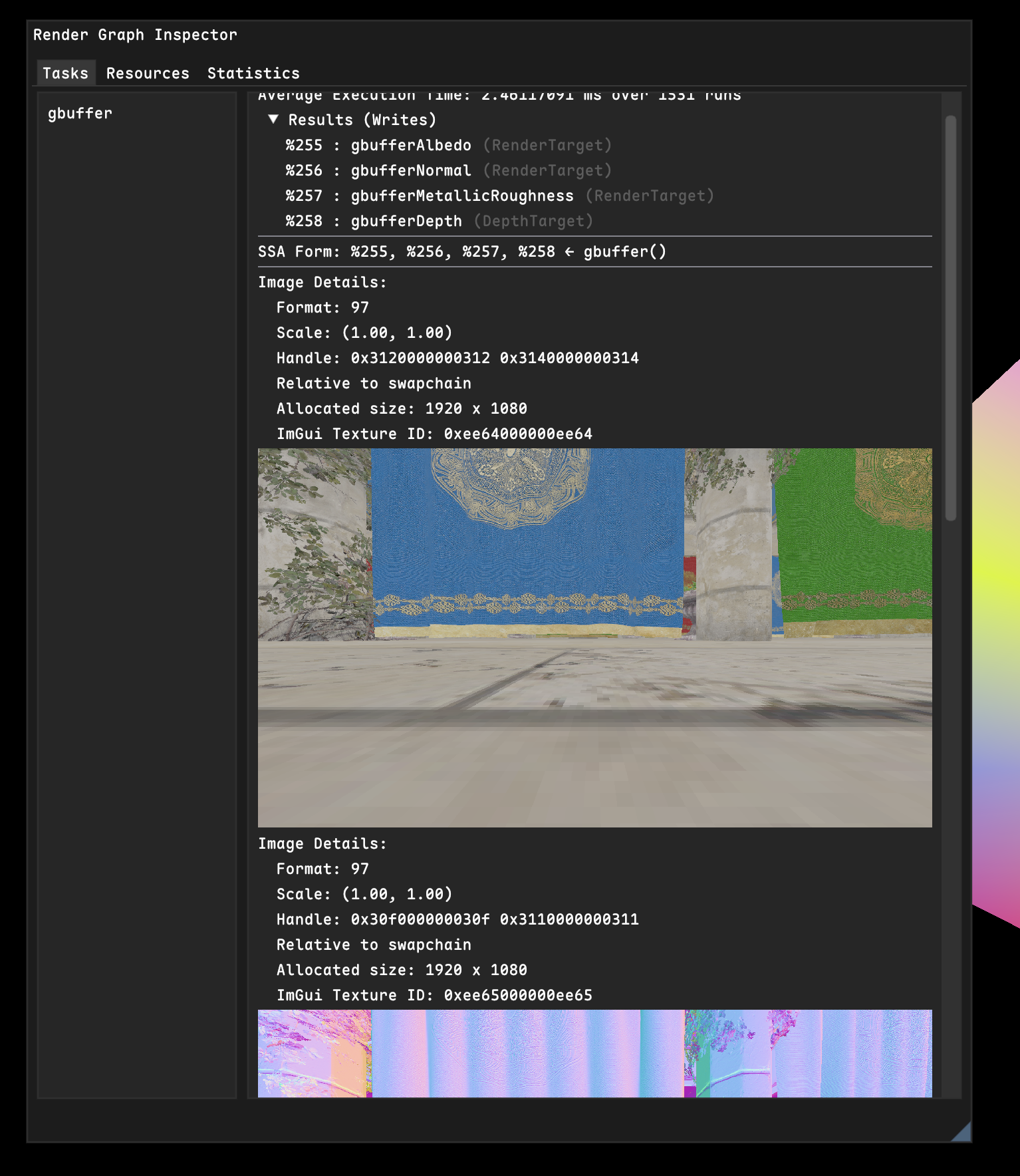Open the Resources tab
This screenshot has height=1176, width=1020.
[148, 73]
